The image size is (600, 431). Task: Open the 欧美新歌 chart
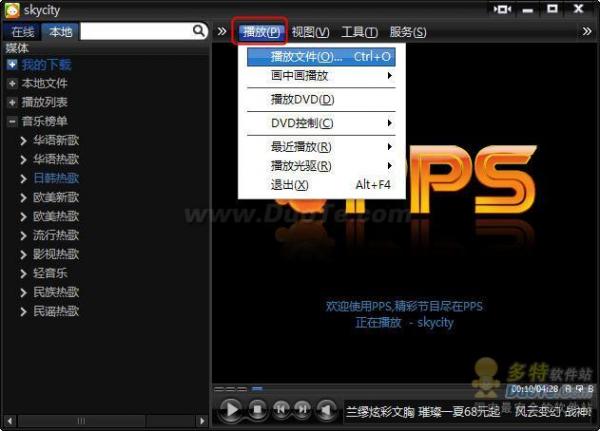(x=56, y=198)
